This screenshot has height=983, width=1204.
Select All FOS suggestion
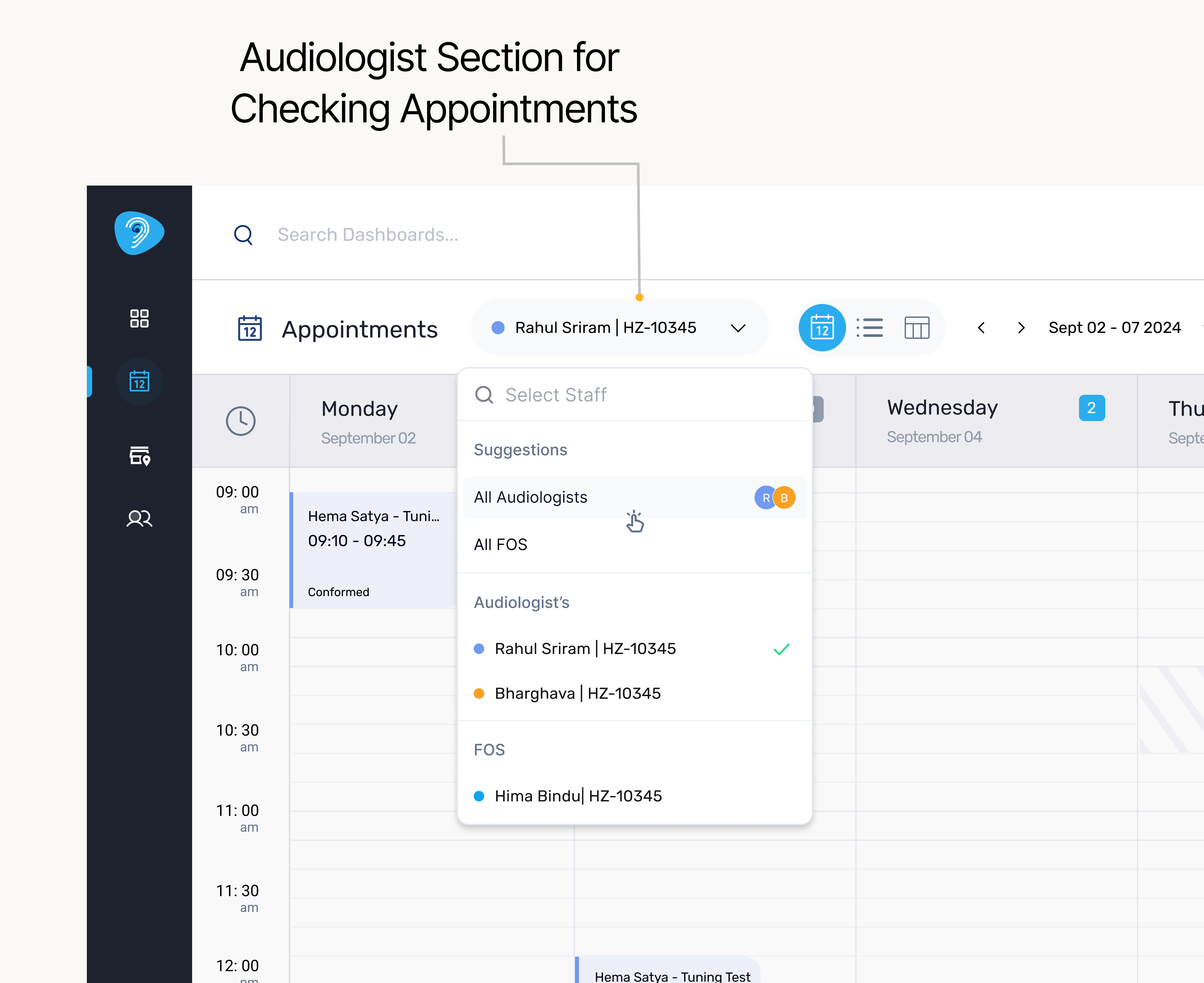click(x=635, y=545)
